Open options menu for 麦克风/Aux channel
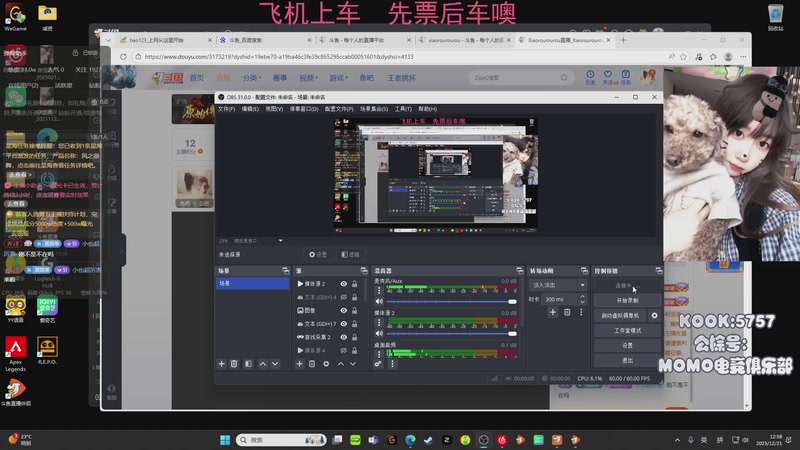The width and height of the screenshot is (800, 450). point(379,290)
